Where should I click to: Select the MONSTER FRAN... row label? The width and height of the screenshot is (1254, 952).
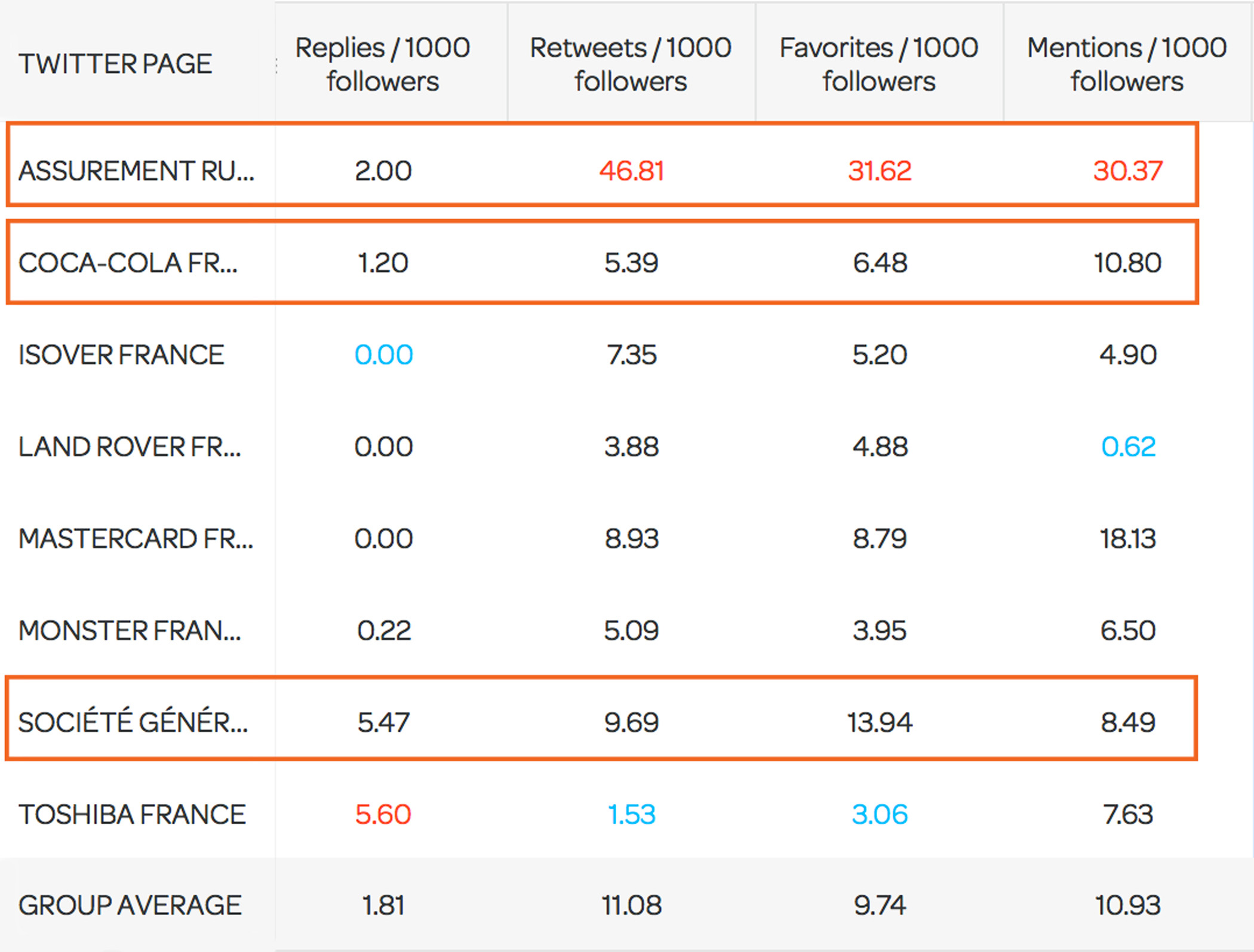coord(130,630)
